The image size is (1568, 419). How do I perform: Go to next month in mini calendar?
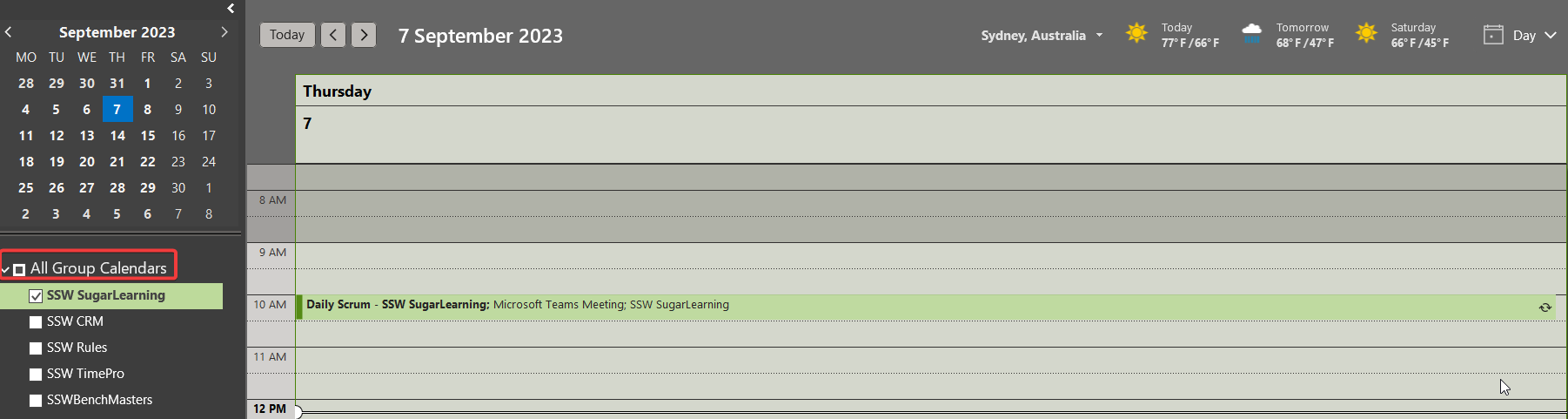pyautogui.click(x=224, y=32)
